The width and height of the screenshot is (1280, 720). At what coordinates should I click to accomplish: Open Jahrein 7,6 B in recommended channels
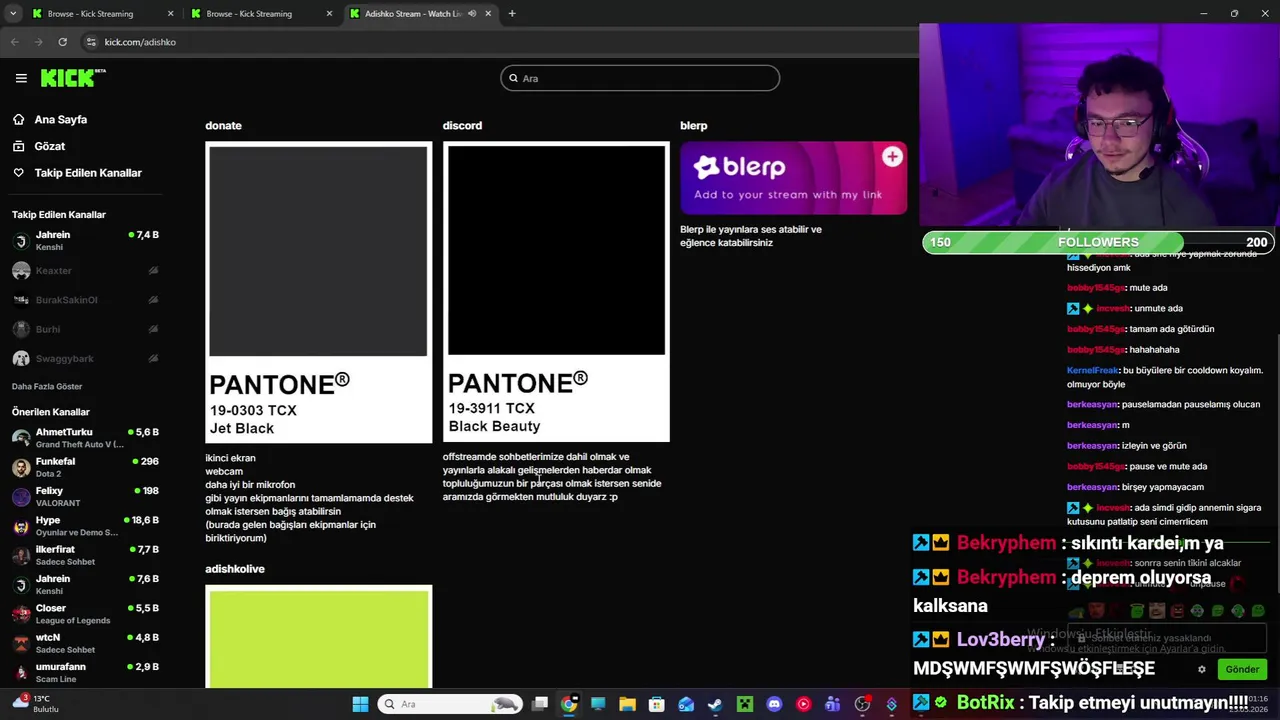(x=85, y=584)
